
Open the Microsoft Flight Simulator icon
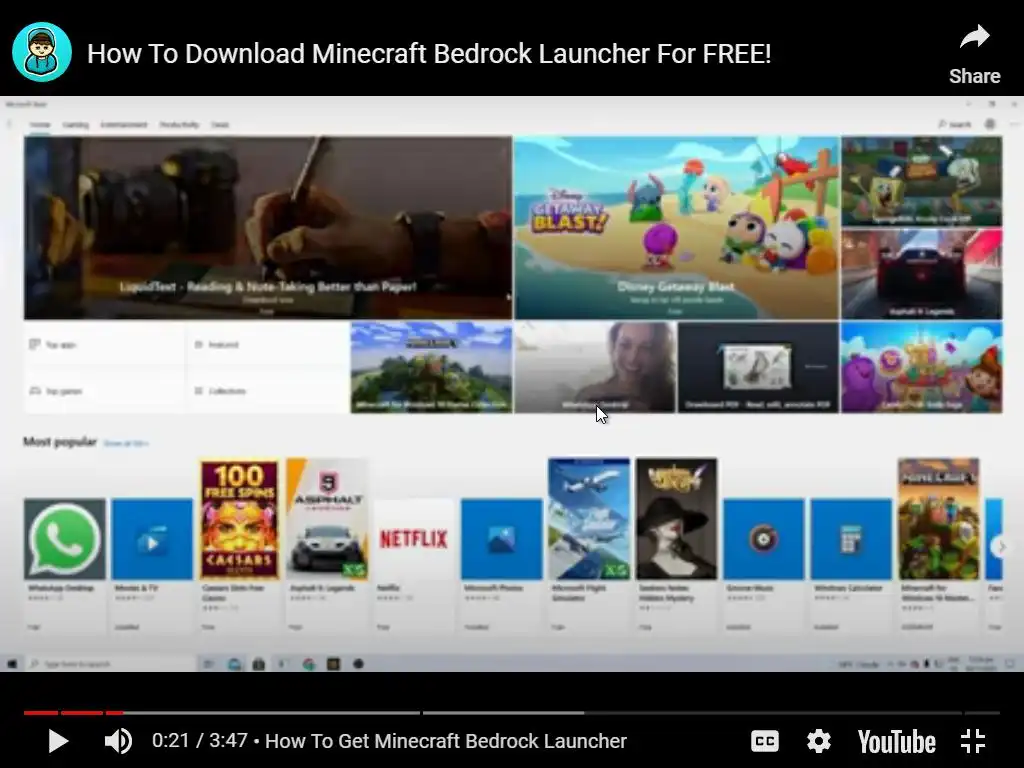click(x=589, y=519)
